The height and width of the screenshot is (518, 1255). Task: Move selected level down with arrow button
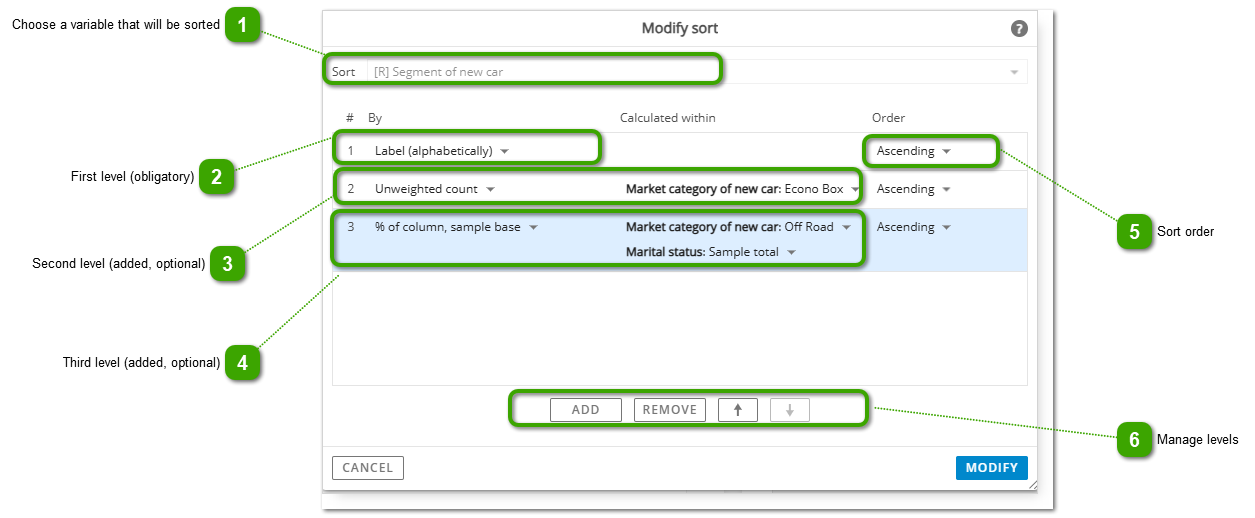pyautogui.click(x=790, y=410)
